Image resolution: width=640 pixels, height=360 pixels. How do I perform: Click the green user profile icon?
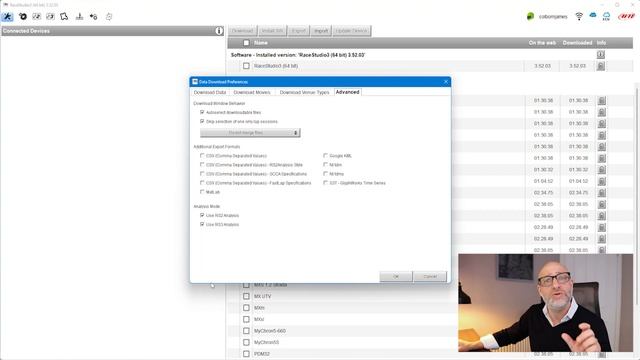[x=530, y=16]
